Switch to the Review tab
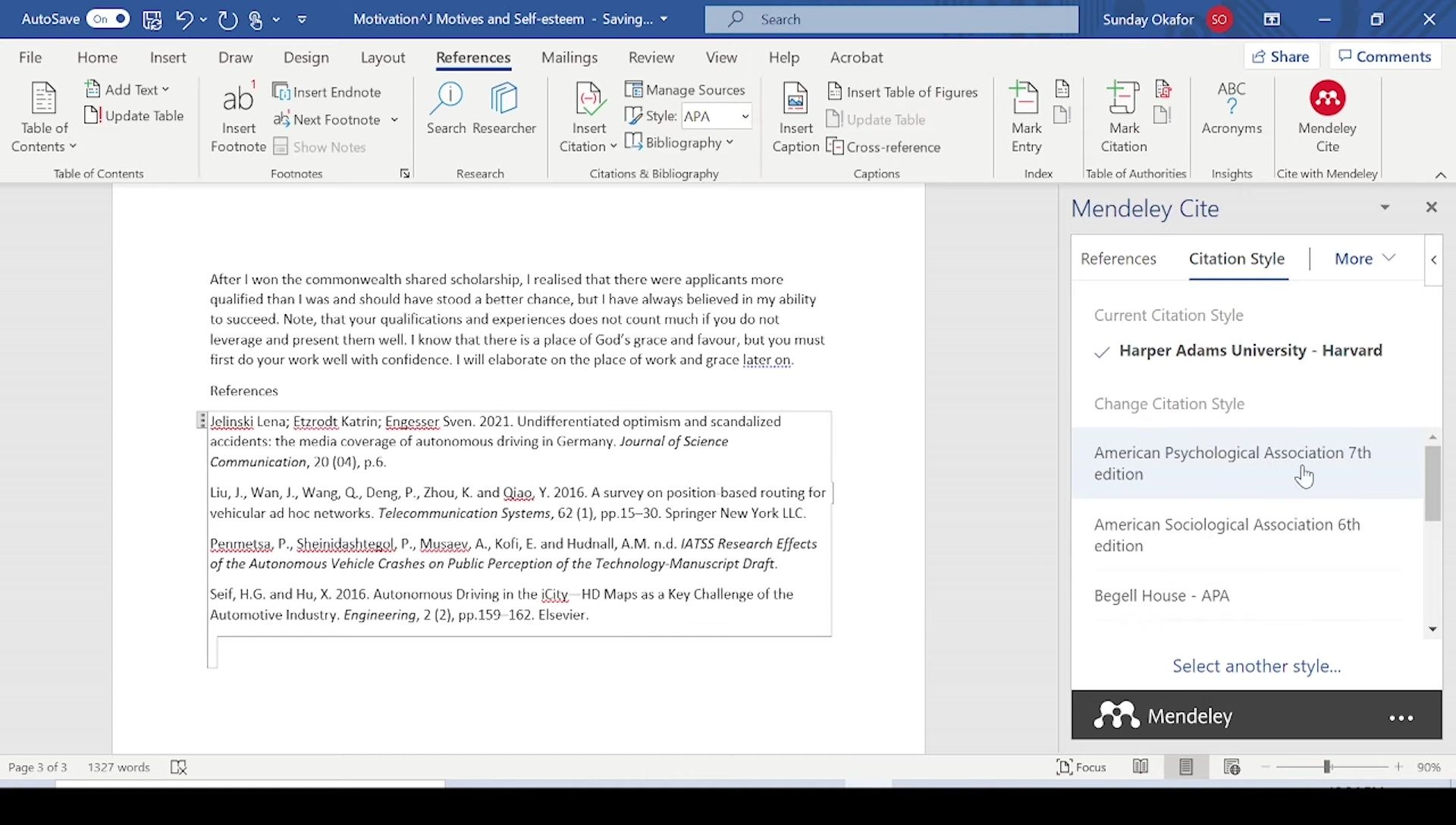Screen dimensions: 1456x825 click(651, 58)
